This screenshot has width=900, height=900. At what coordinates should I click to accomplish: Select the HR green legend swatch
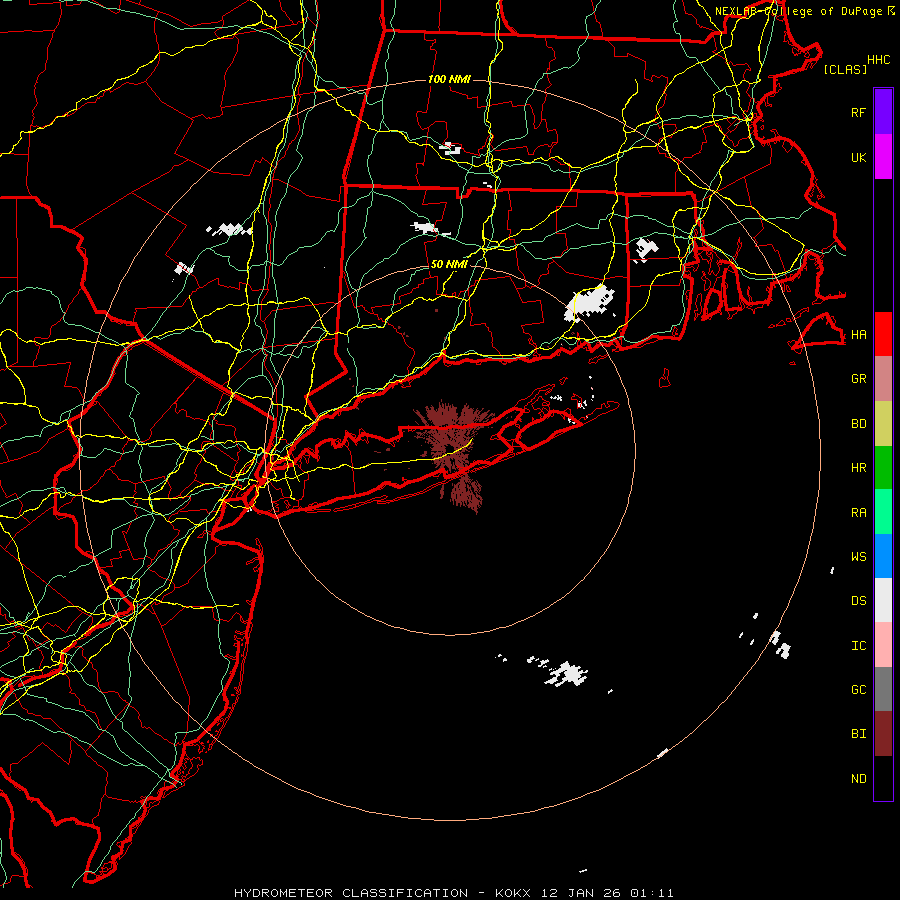pyautogui.click(x=883, y=468)
